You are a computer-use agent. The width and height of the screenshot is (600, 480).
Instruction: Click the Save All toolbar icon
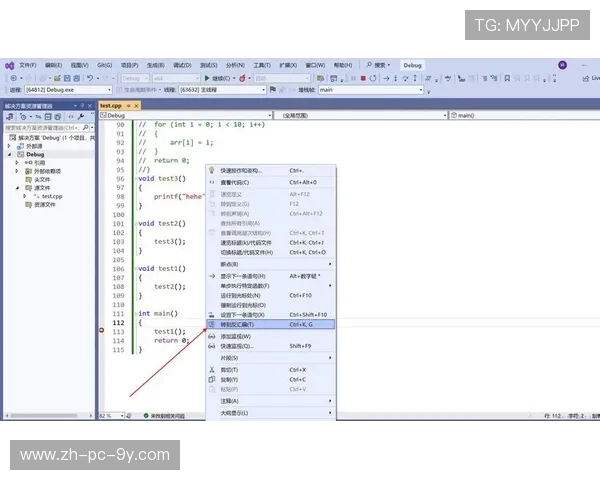click(77, 78)
